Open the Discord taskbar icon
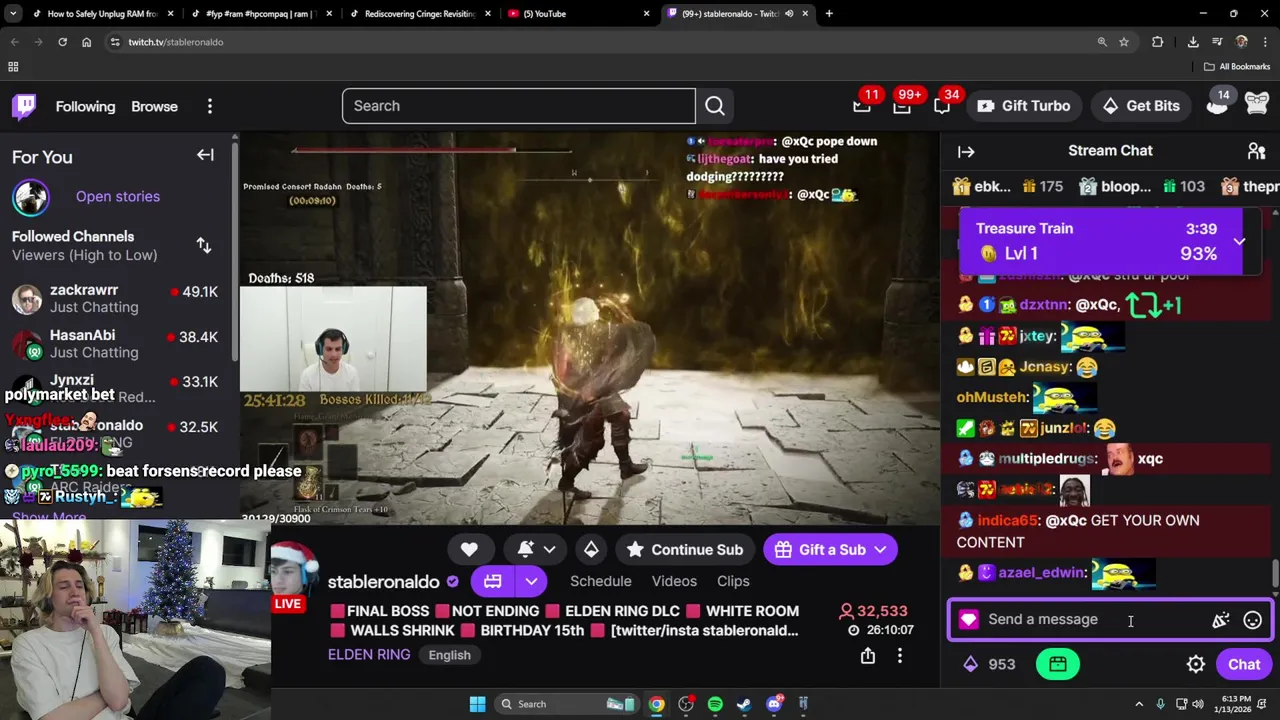1280x720 pixels. [774, 704]
